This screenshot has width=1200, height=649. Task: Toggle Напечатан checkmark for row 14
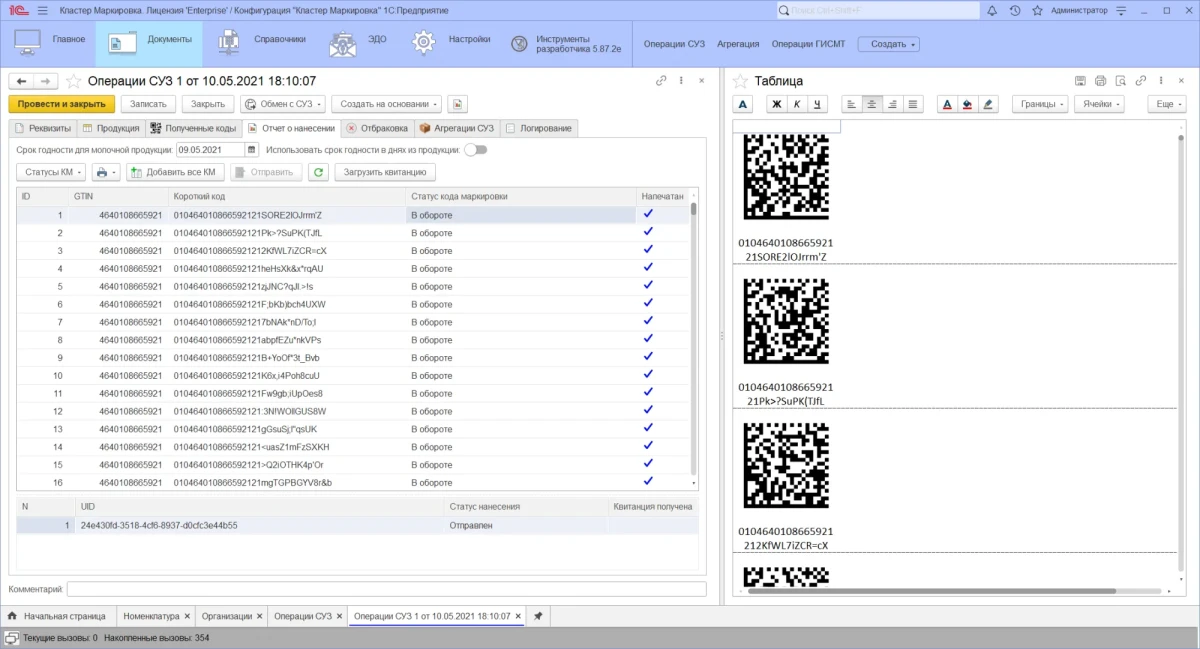pyautogui.click(x=648, y=446)
